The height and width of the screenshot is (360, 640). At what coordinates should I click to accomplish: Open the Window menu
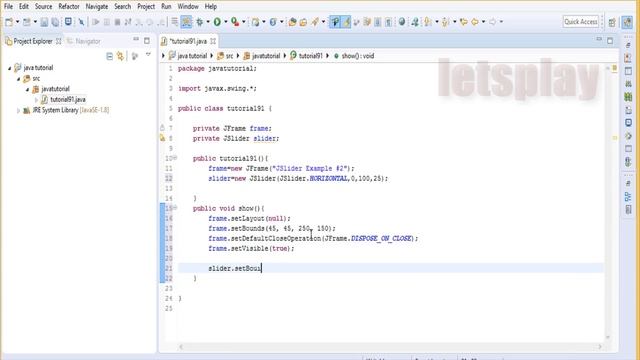pos(188,7)
